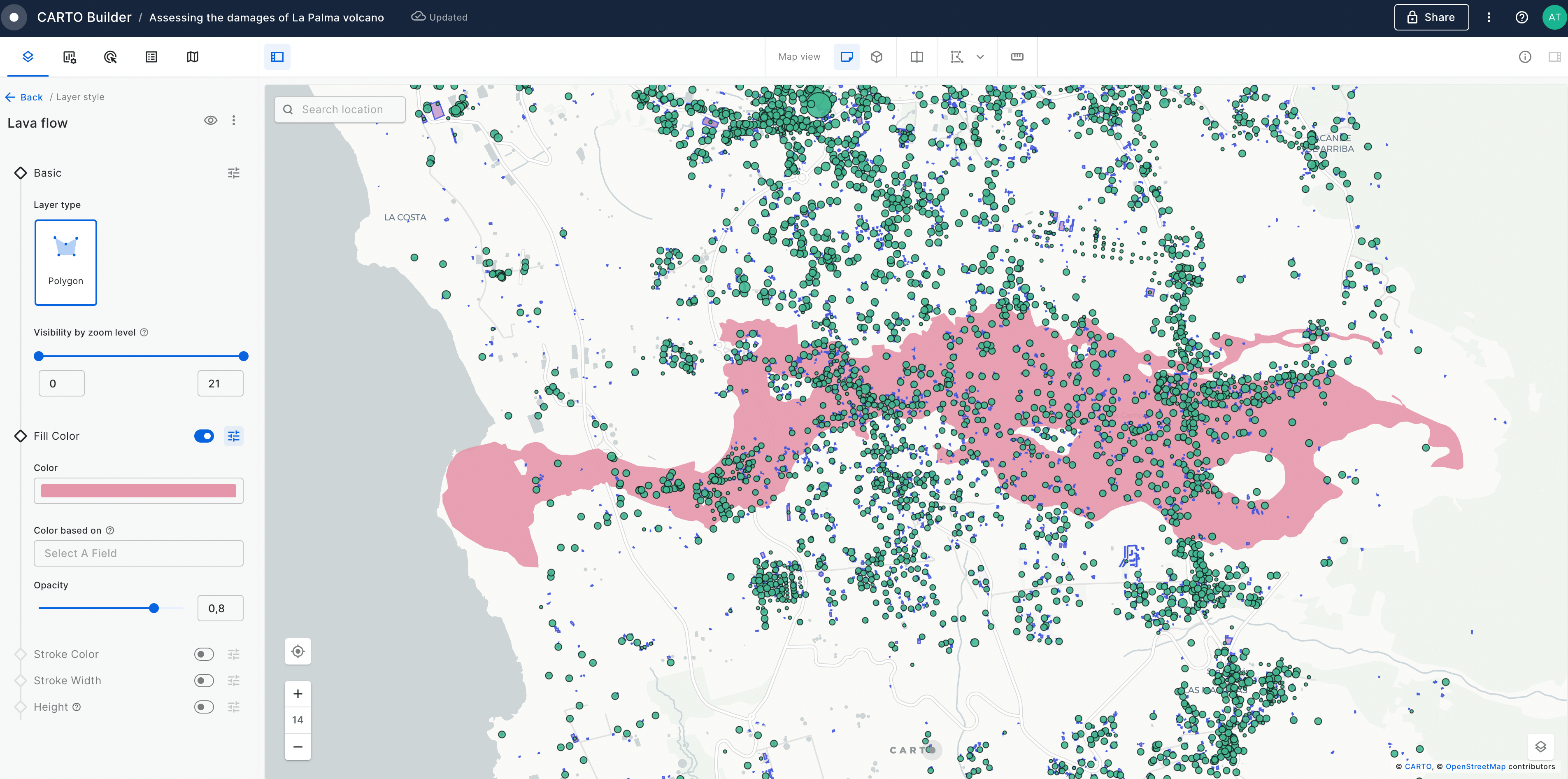
Task: Zoom out with the minus button
Action: 298,746
